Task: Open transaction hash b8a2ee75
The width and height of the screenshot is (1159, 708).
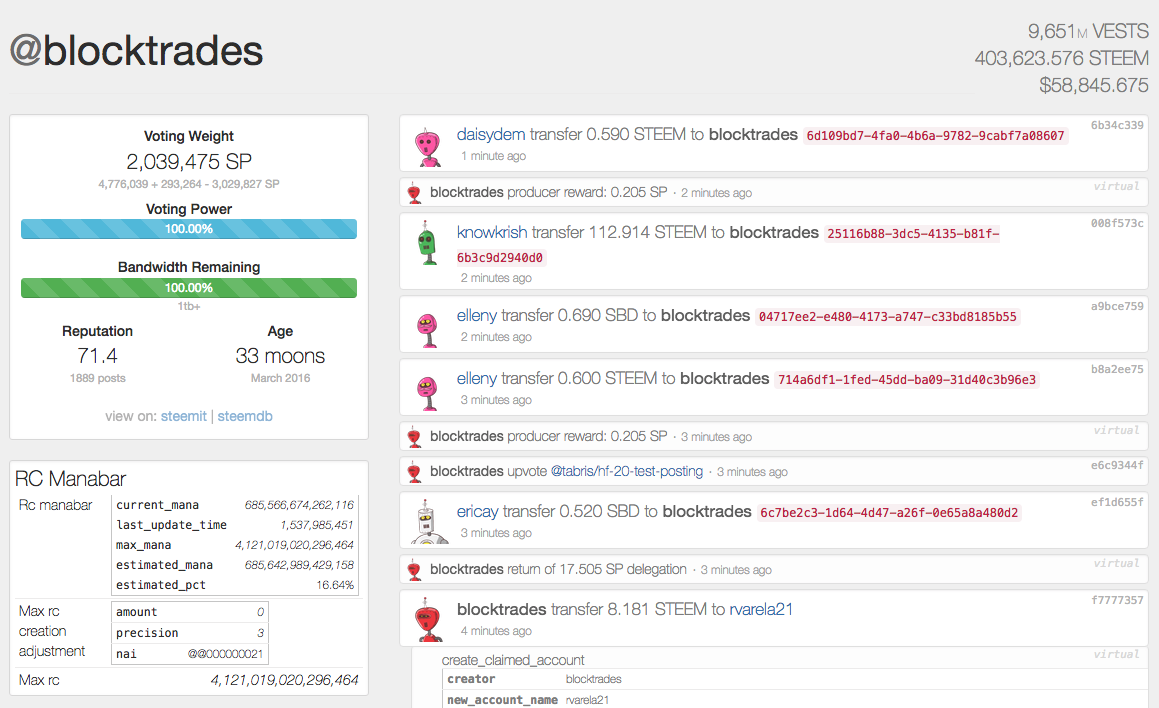Action: [1117, 369]
